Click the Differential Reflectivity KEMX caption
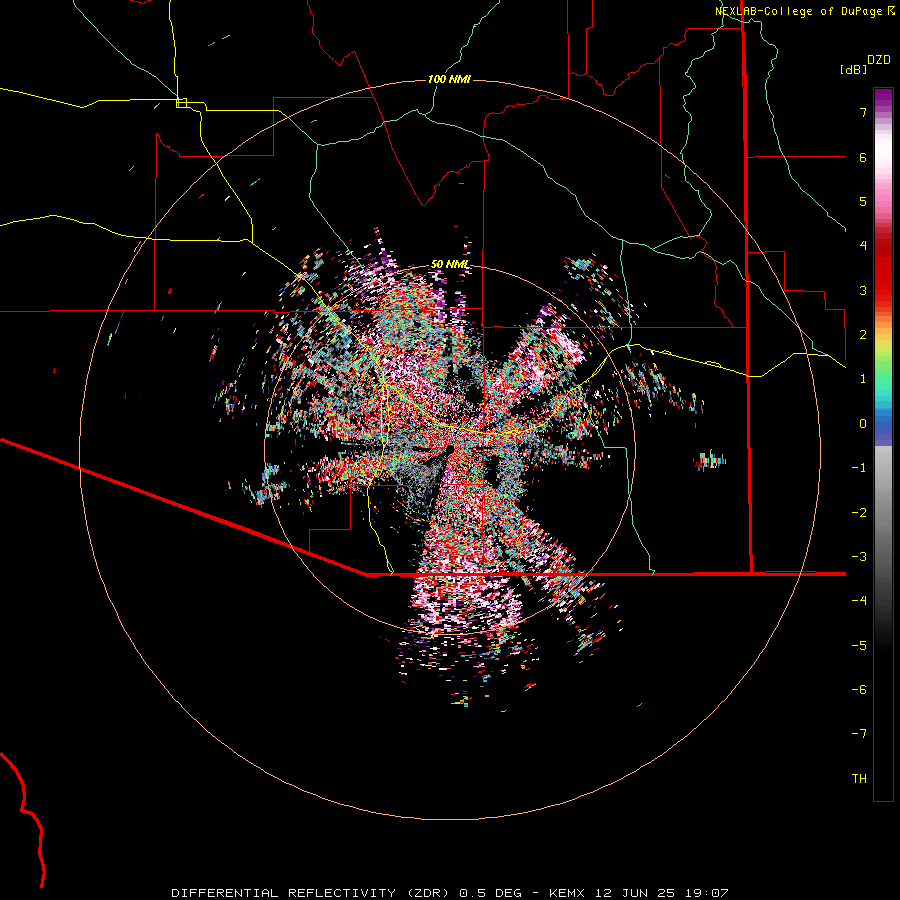Viewport: 900px width, 900px height. (450, 893)
